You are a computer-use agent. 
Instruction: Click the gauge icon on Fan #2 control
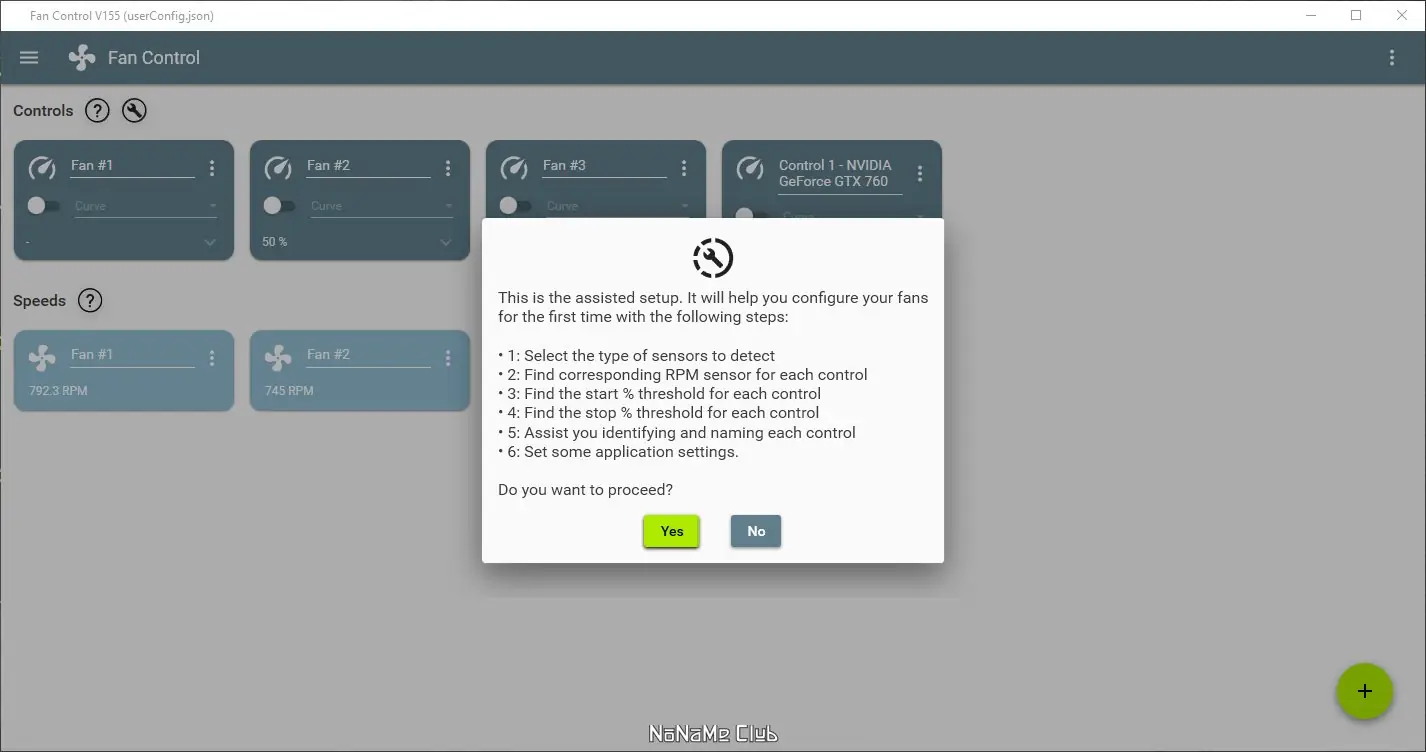[x=278, y=168]
